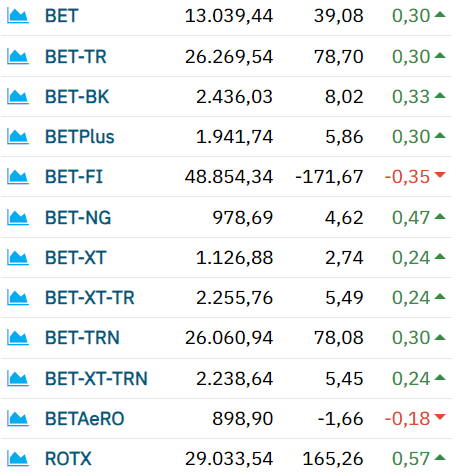This screenshot has height=476, width=458.
Task: Click the green up arrow for ROTX
Action: tap(440, 457)
